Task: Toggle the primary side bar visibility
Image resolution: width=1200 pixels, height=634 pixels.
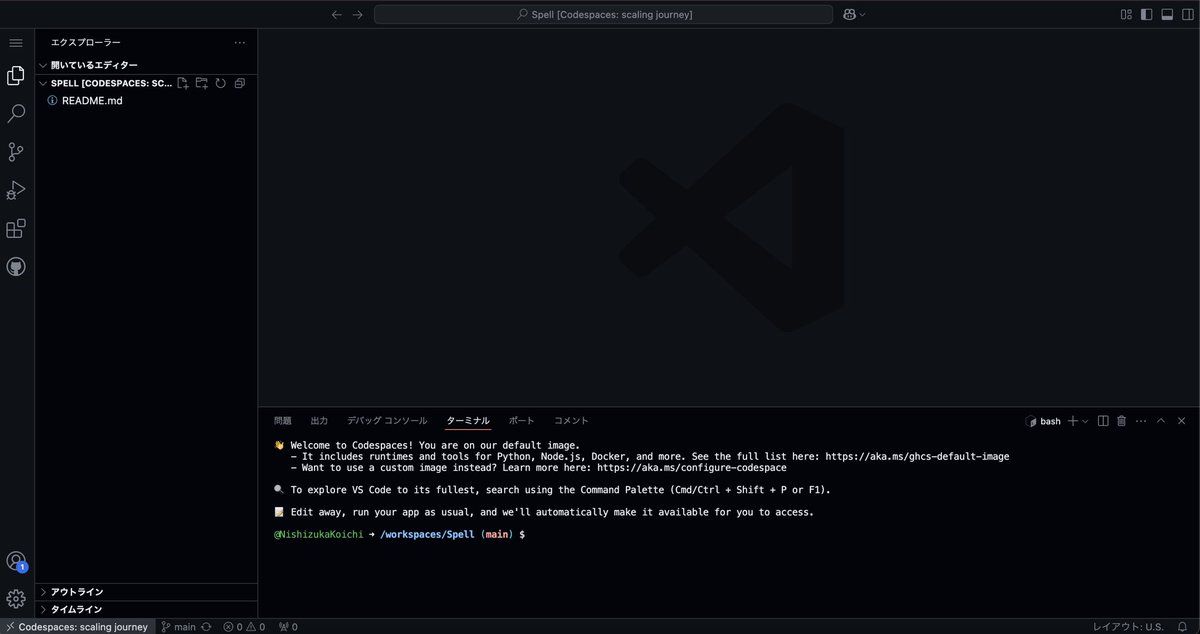Action: 1146,14
